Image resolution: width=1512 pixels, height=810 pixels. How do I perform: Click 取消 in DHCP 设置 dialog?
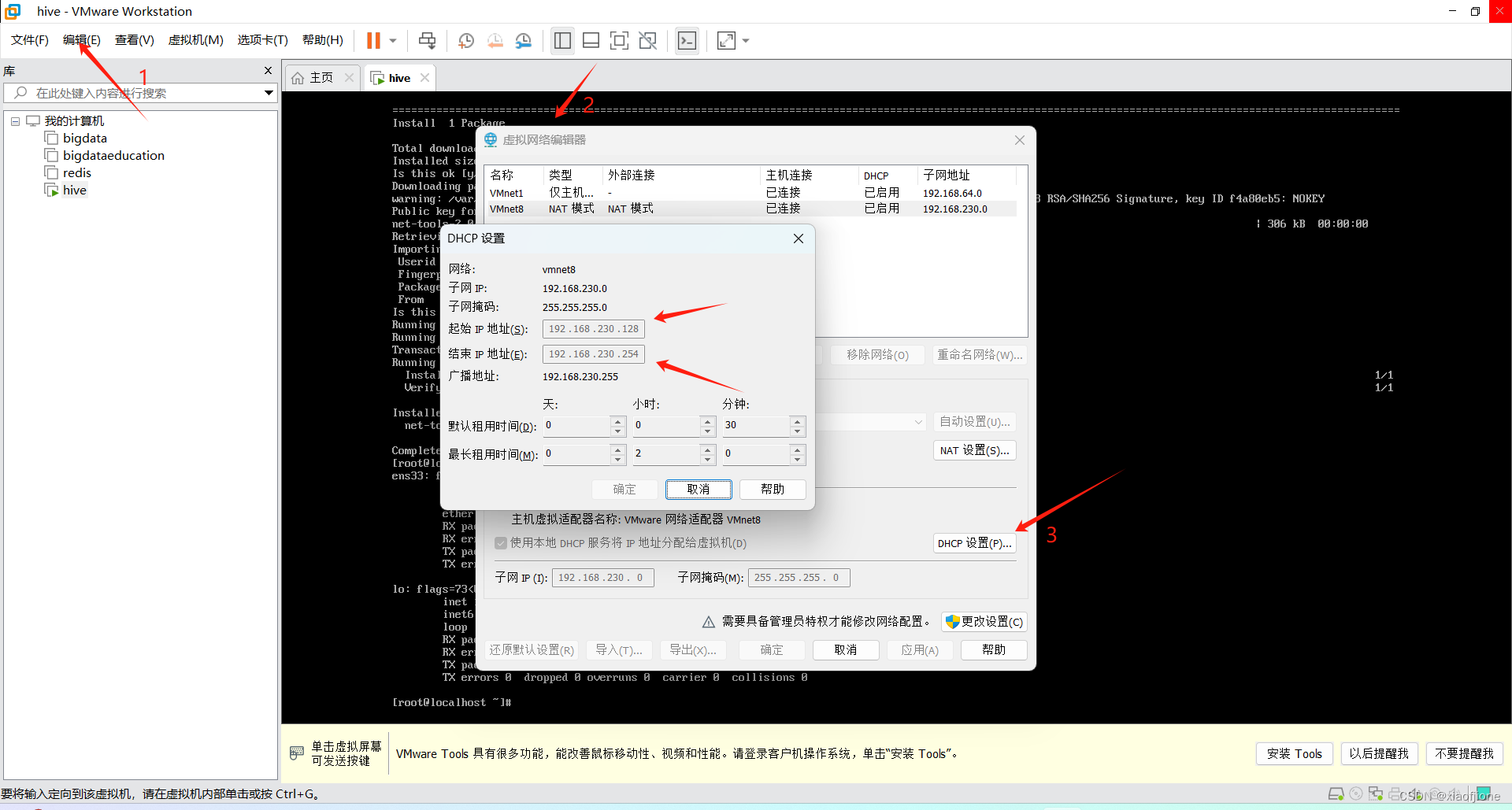coord(699,489)
